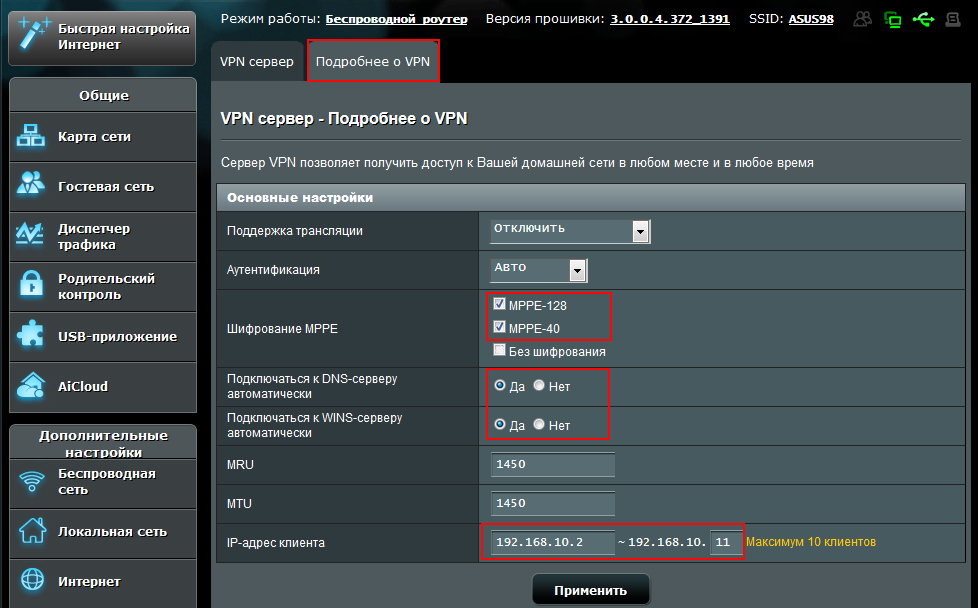The width and height of the screenshot is (978, 608).
Task: Click the 'Шифрование MPPE' label
Action: (x=283, y=329)
